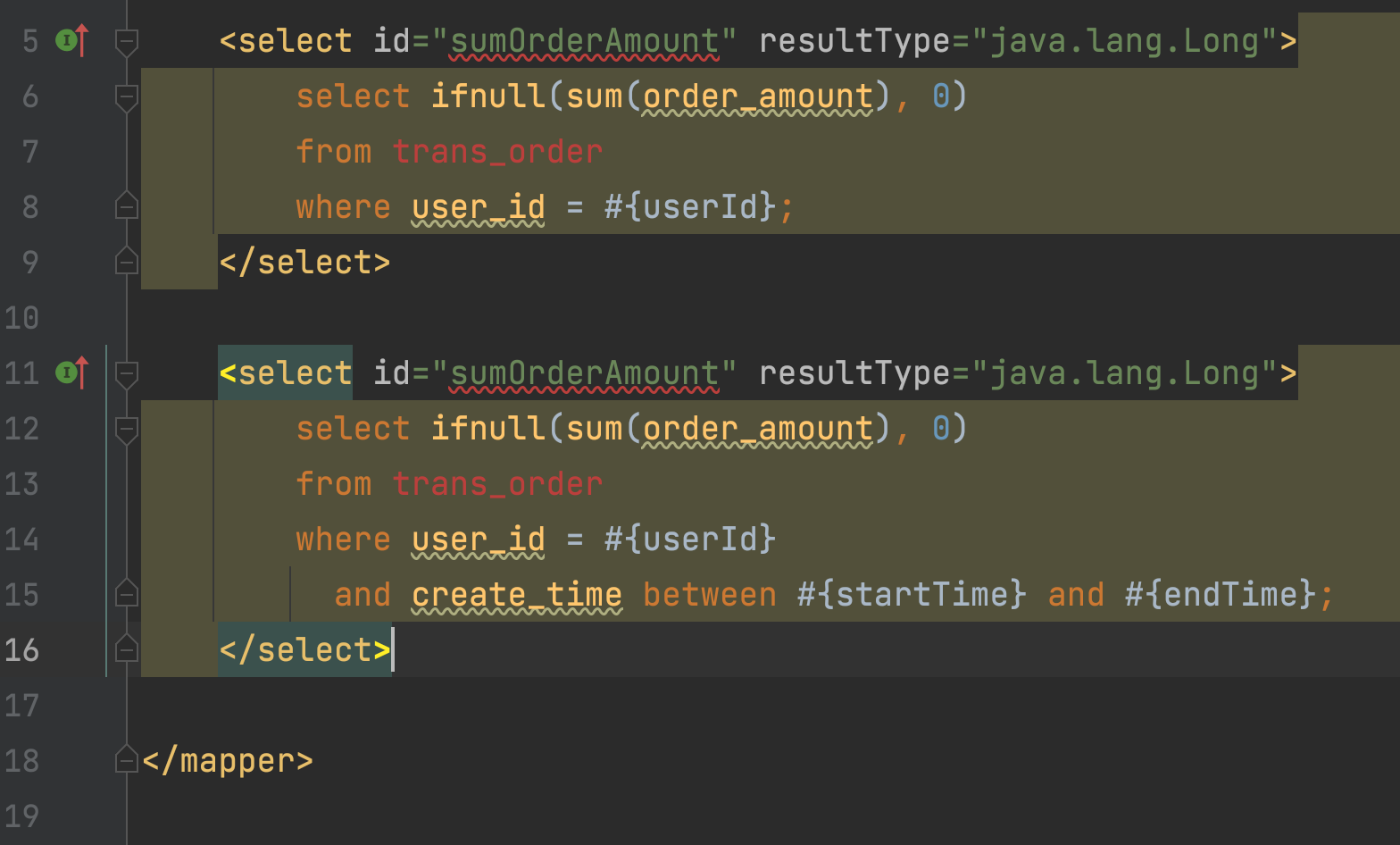Viewport: 1400px width, 845px height.
Task: Collapse the SQL fold marker on line 12
Action: pyautogui.click(x=127, y=430)
